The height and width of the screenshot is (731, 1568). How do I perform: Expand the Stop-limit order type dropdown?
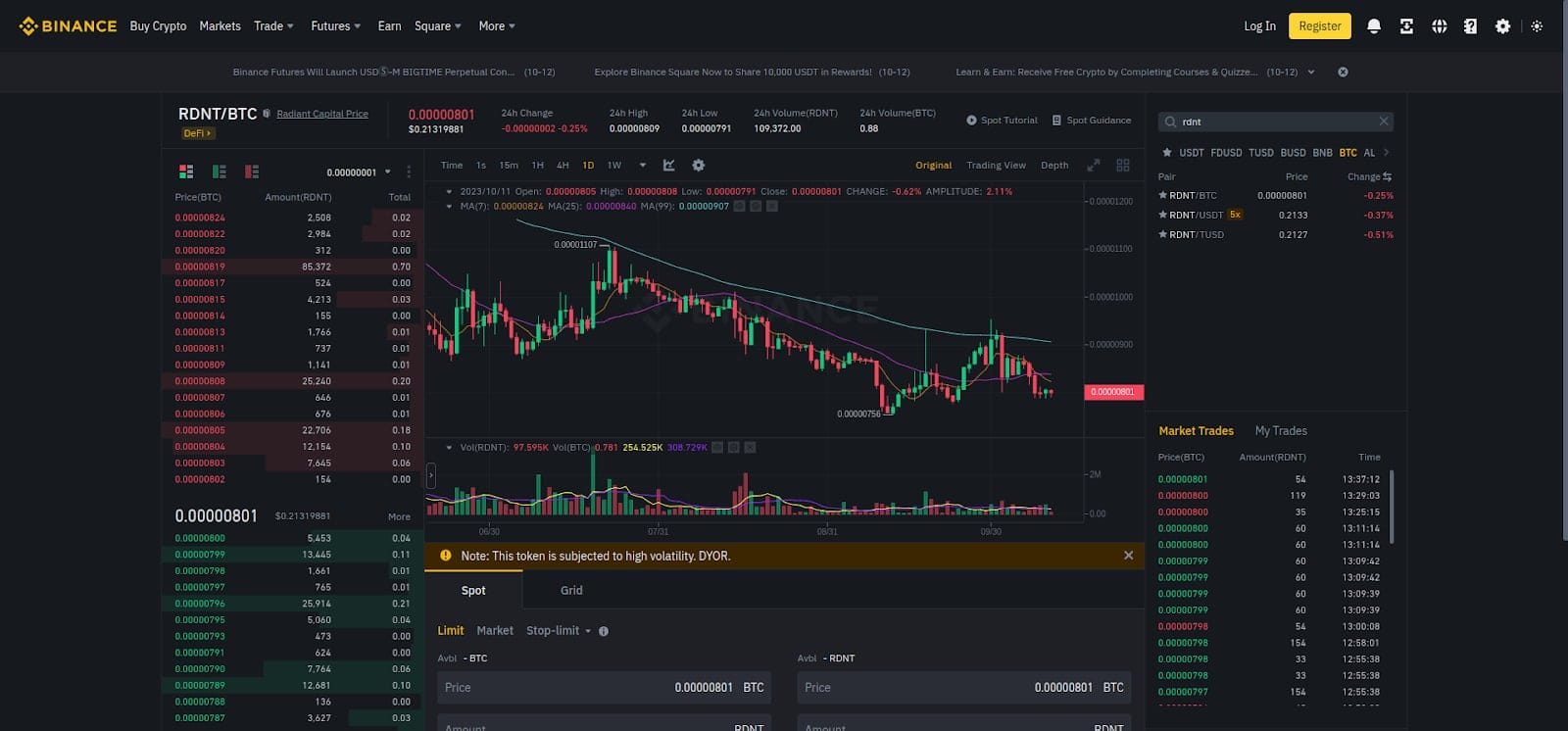point(588,631)
